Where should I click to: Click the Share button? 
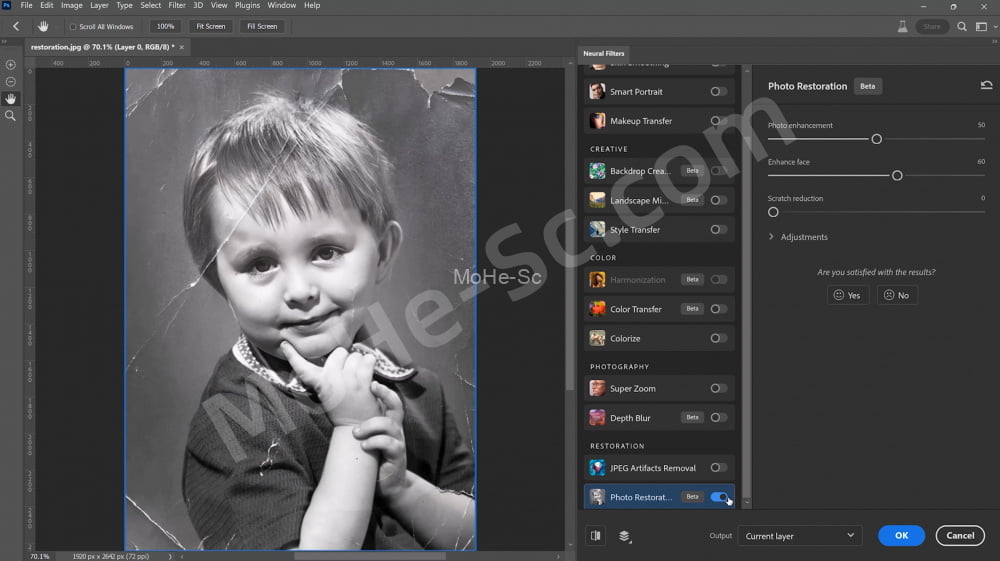point(932,26)
